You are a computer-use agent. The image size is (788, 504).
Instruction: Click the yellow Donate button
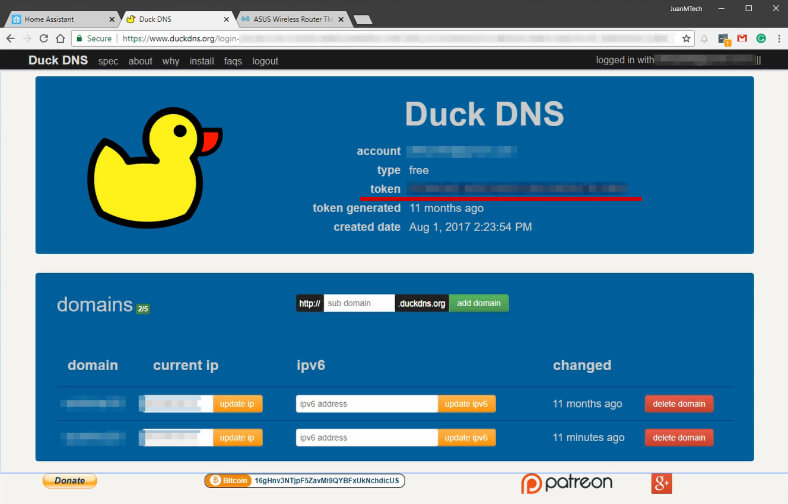click(x=70, y=481)
